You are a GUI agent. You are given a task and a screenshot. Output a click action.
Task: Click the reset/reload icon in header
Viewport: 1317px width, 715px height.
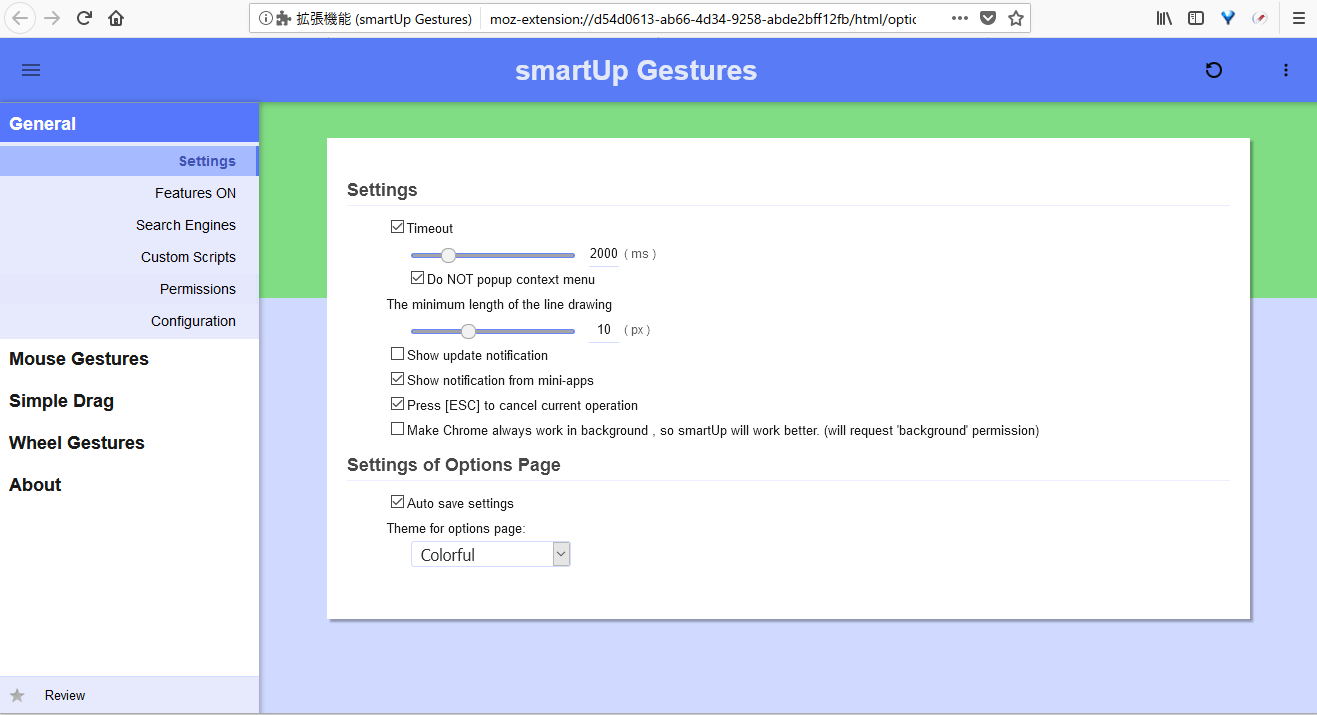coord(1214,70)
